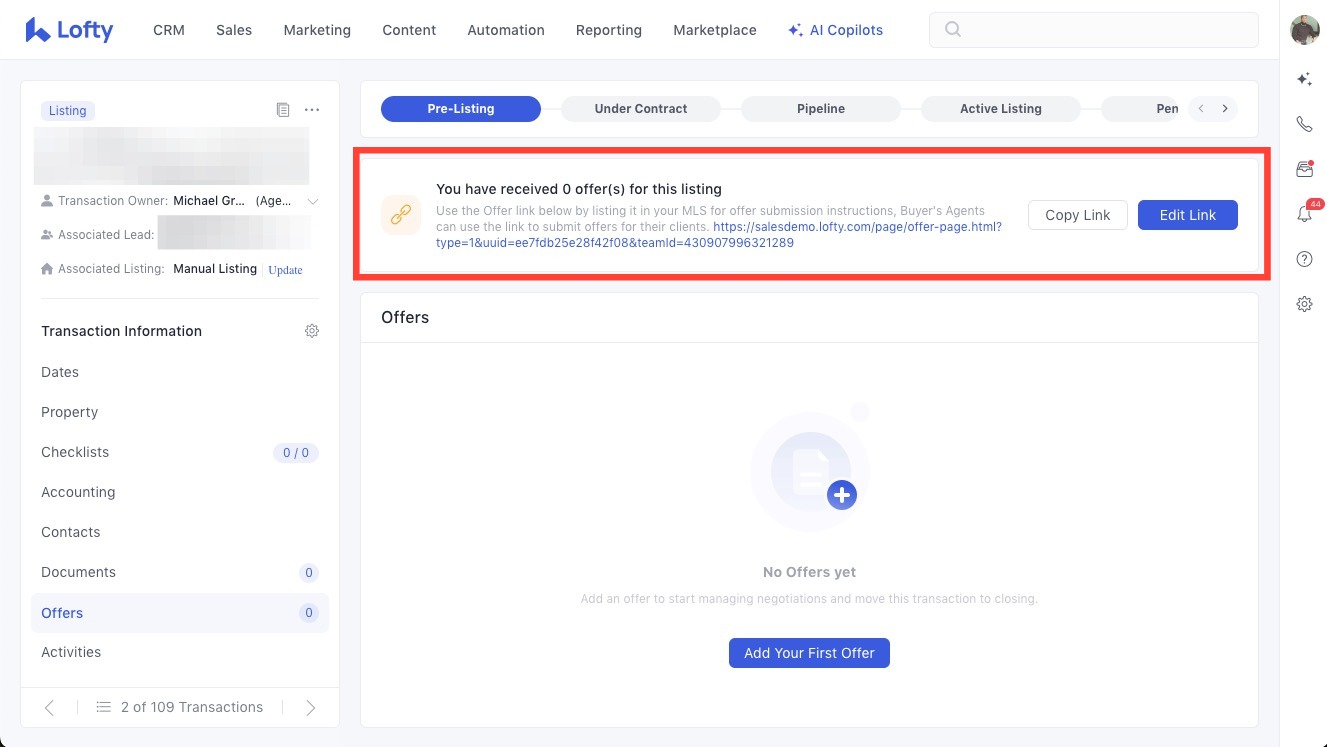The height and width of the screenshot is (747, 1327).
Task: Go to the next transaction arrow
Action: click(310, 707)
